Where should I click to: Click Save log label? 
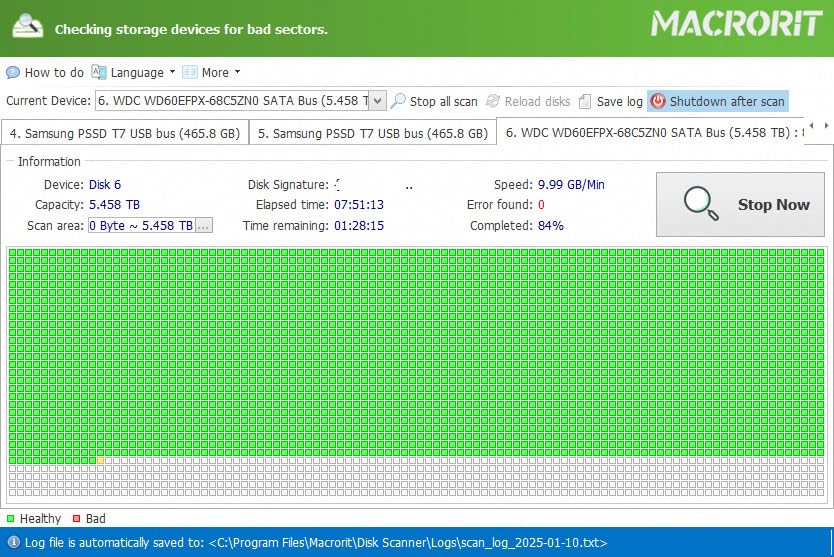click(620, 101)
